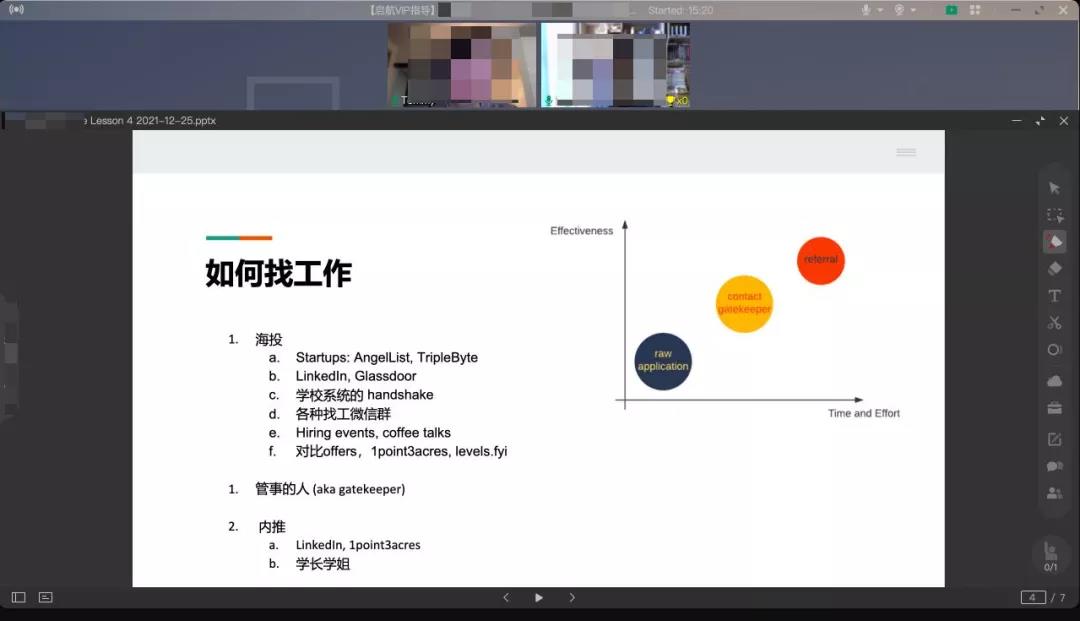This screenshot has width=1080, height=621.
Task: Open the edit note icon
Action: (1054, 439)
